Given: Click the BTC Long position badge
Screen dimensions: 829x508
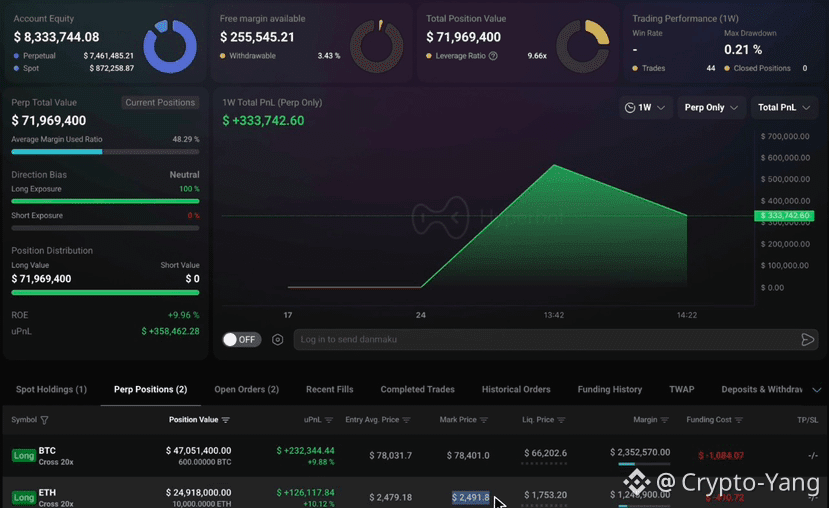Looking at the screenshot, I should click(24, 455).
